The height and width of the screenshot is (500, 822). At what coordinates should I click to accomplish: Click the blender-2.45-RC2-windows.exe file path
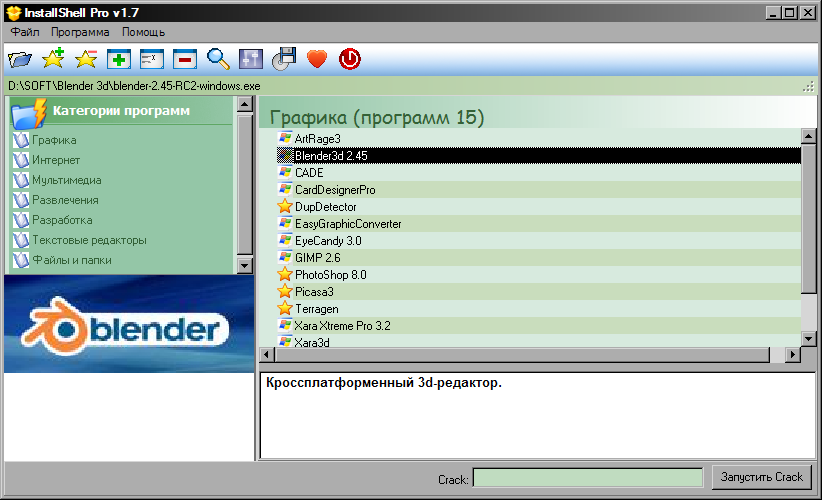134,86
